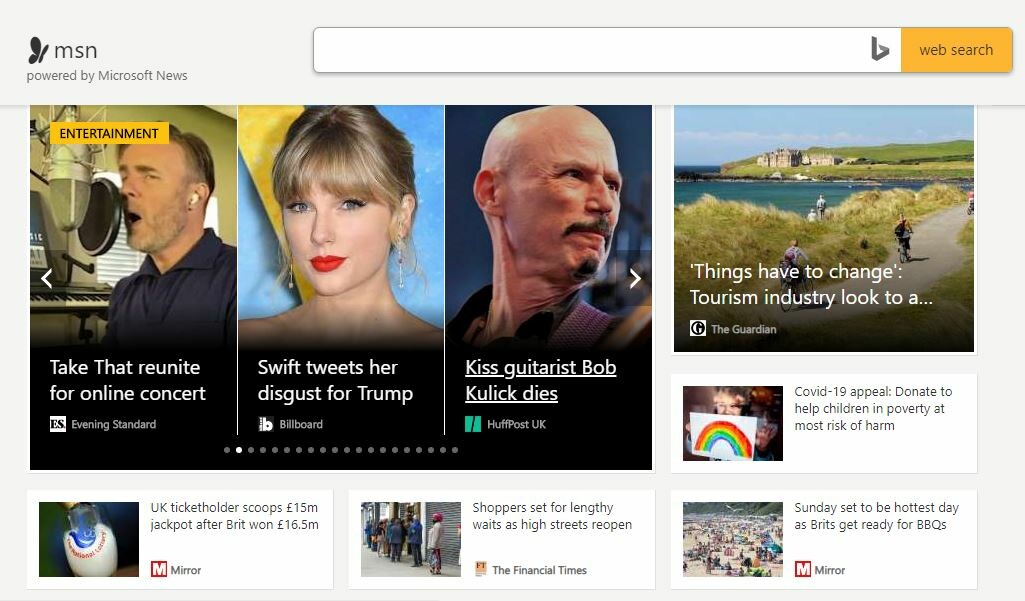This screenshot has height=601, width=1025.
Task: Open the Shoppers set for lengthy waits story
Action: coord(552,516)
